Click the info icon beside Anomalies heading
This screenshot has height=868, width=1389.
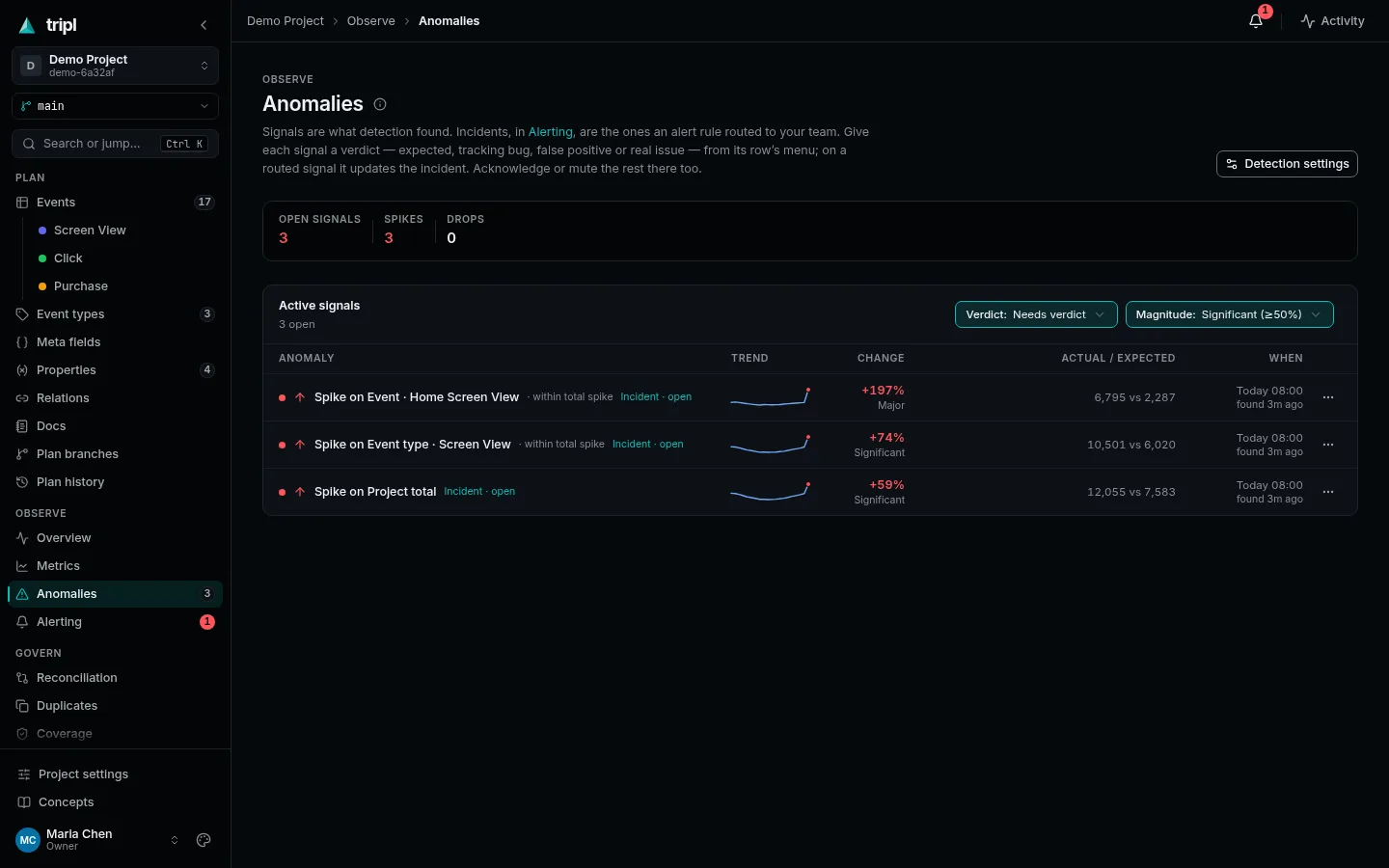[380, 104]
